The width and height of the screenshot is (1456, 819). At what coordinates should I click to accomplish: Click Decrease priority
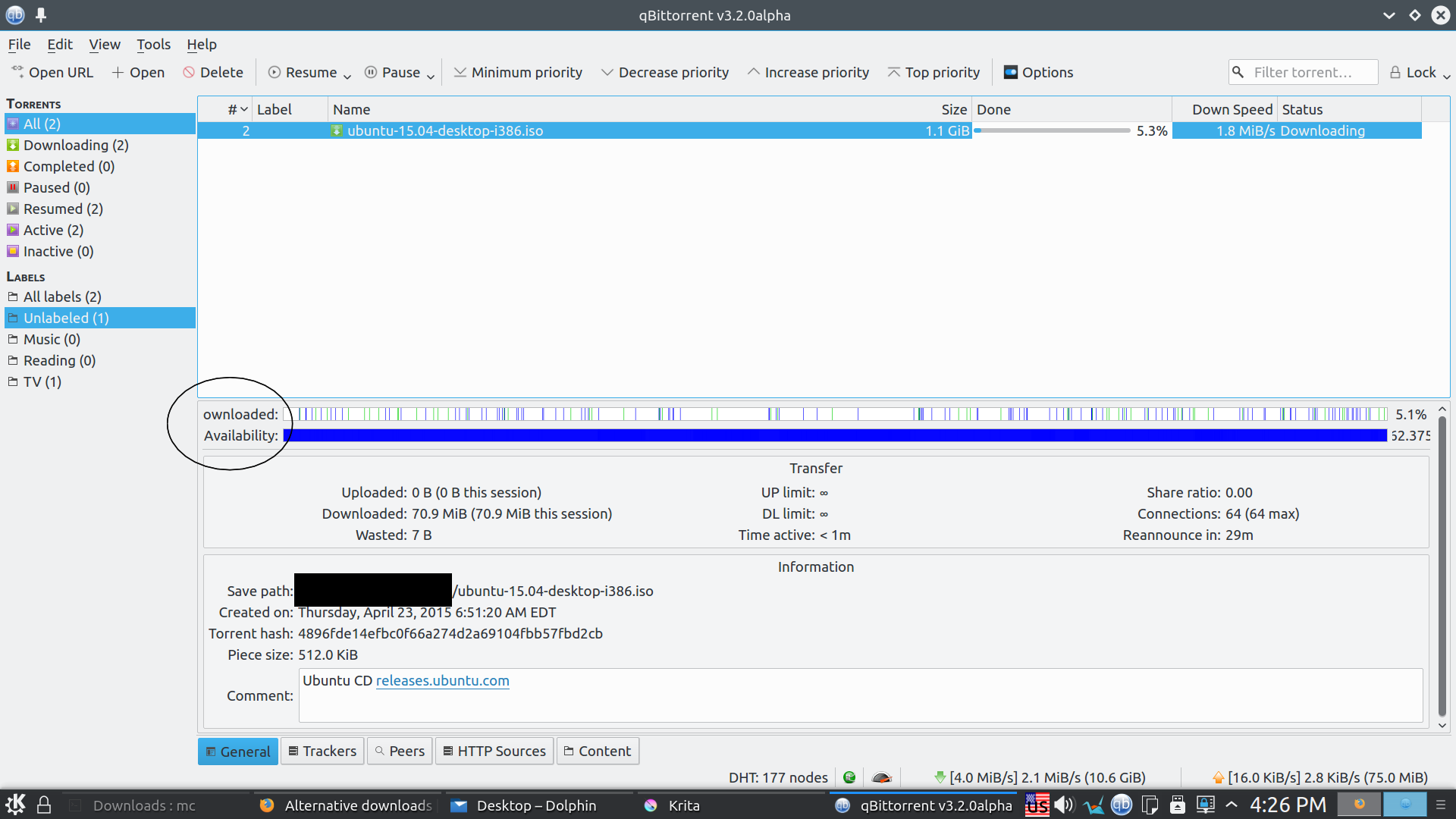664,72
